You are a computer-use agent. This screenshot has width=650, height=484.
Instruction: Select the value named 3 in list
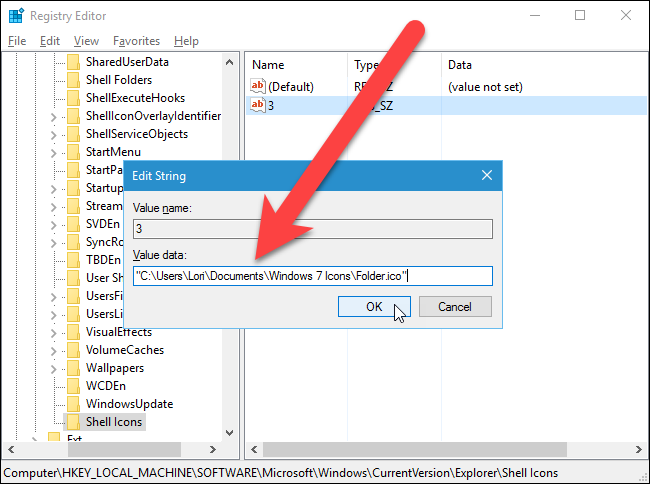271,106
